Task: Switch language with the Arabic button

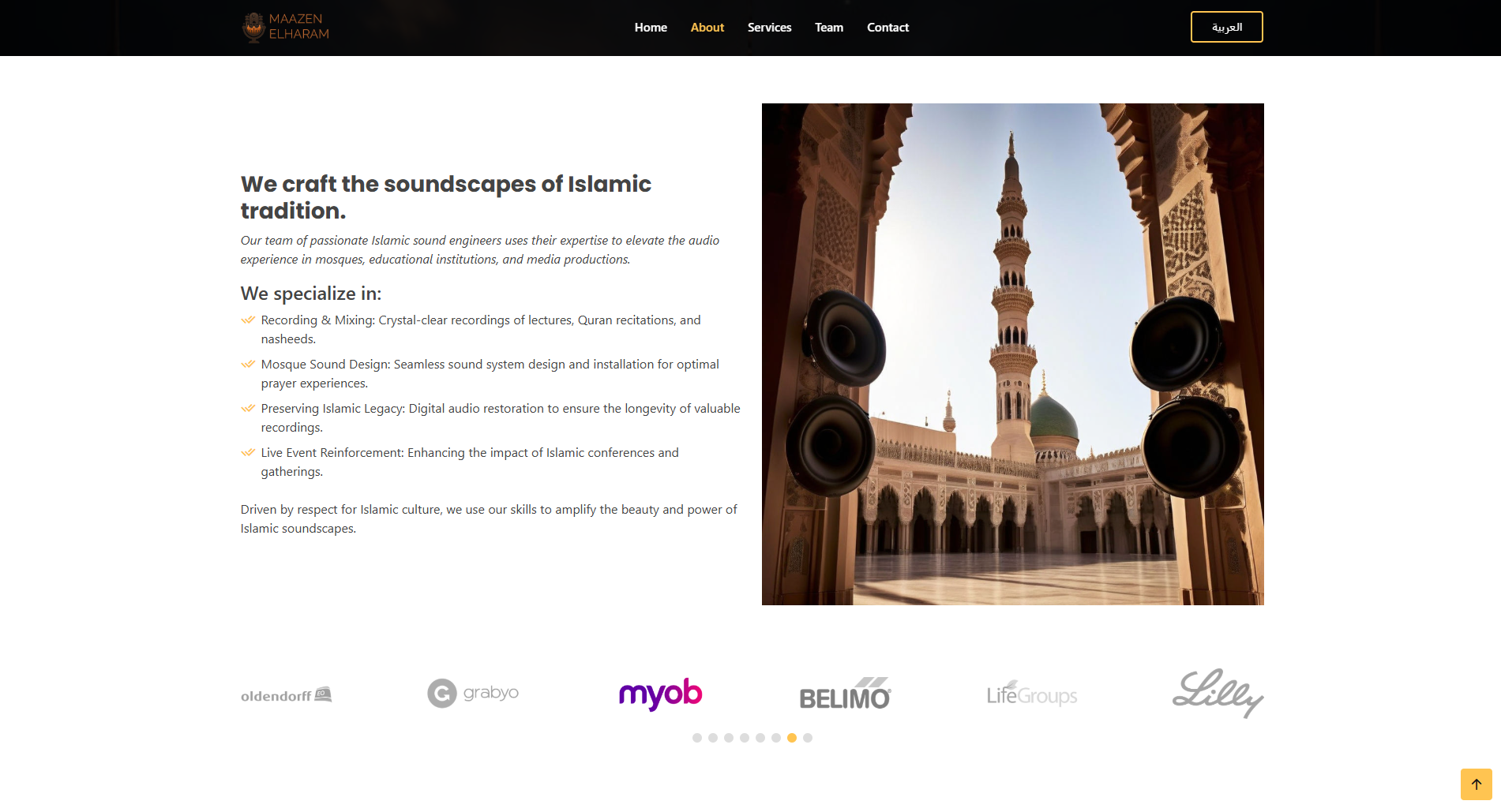Action: coord(1226,27)
